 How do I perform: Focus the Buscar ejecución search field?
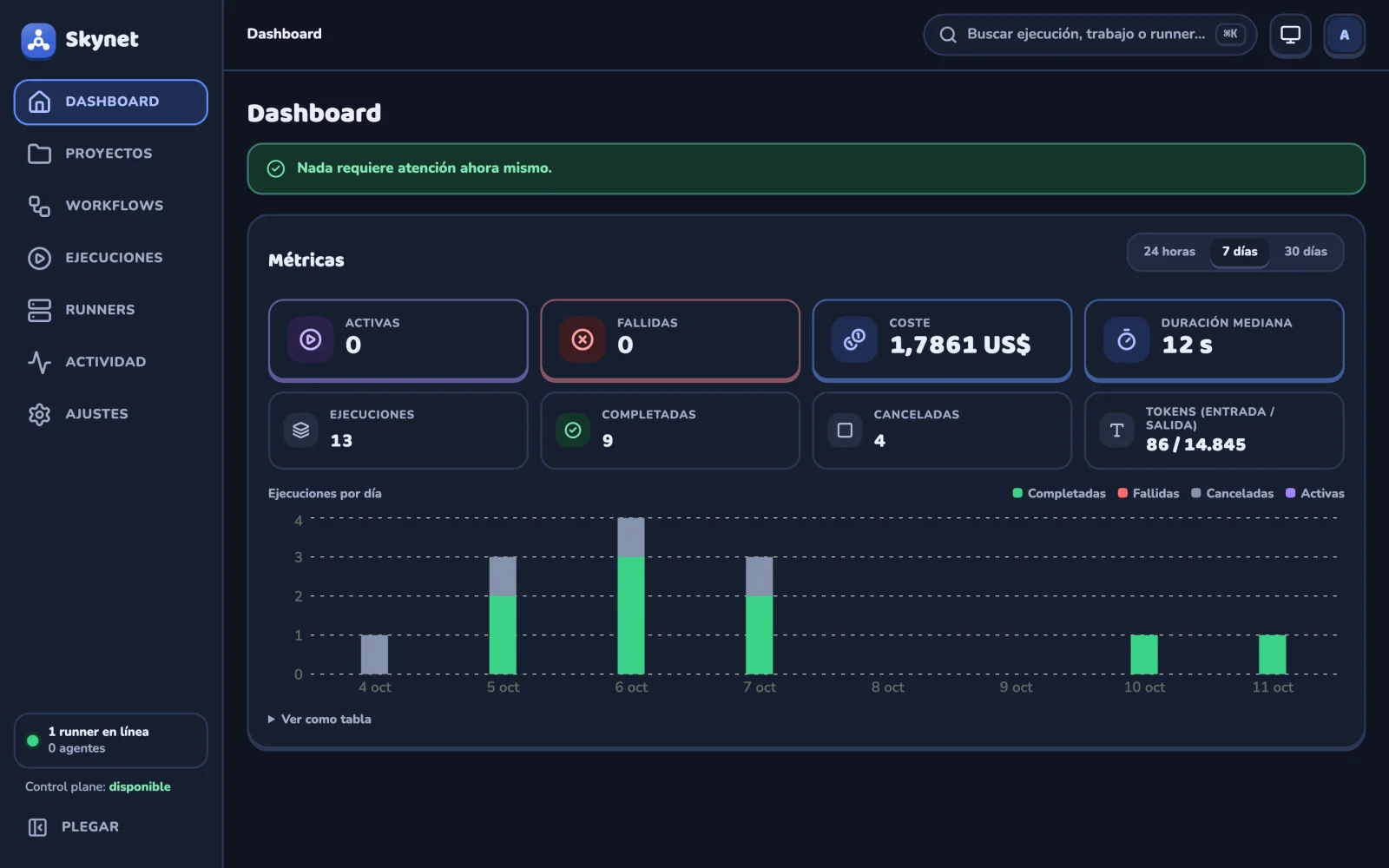click(1089, 35)
